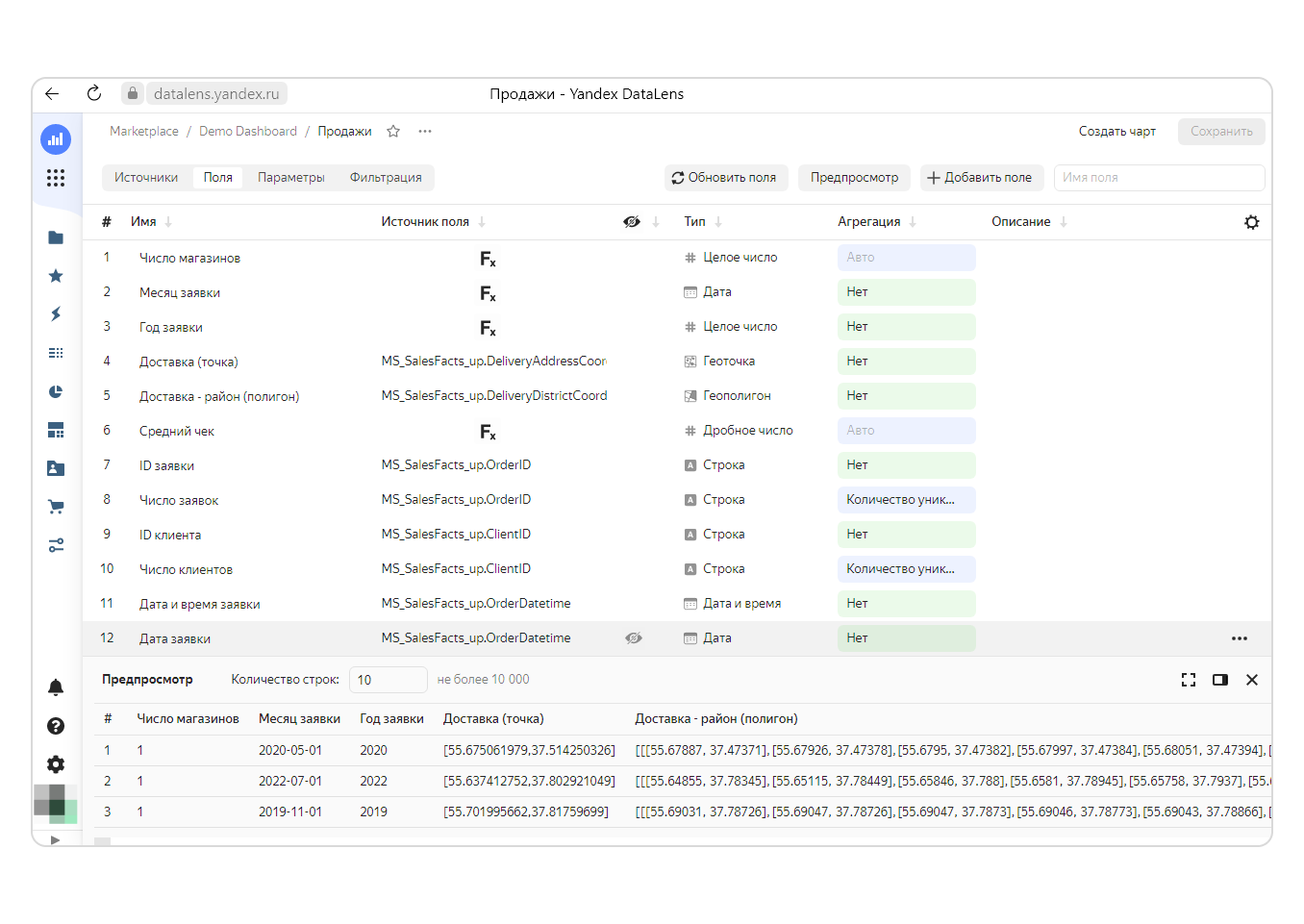Toggle visibility of Дата заявки field

point(633,638)
